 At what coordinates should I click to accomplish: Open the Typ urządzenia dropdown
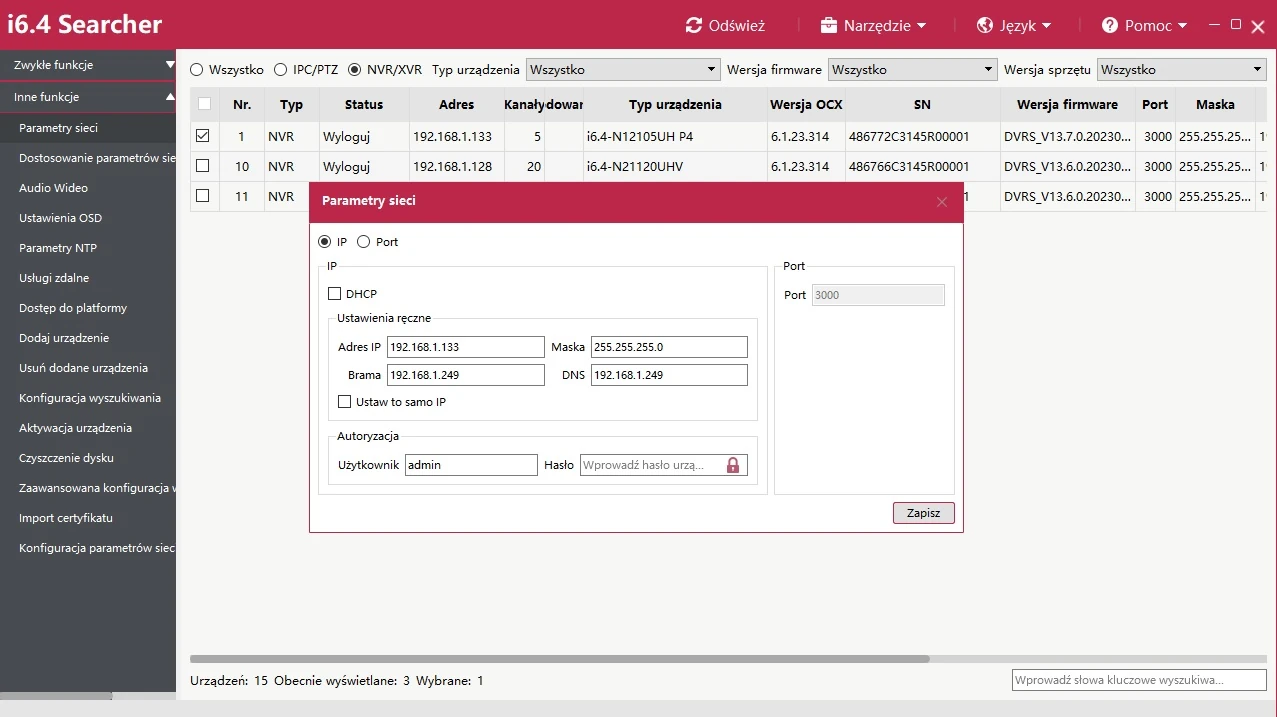[710, 69]
